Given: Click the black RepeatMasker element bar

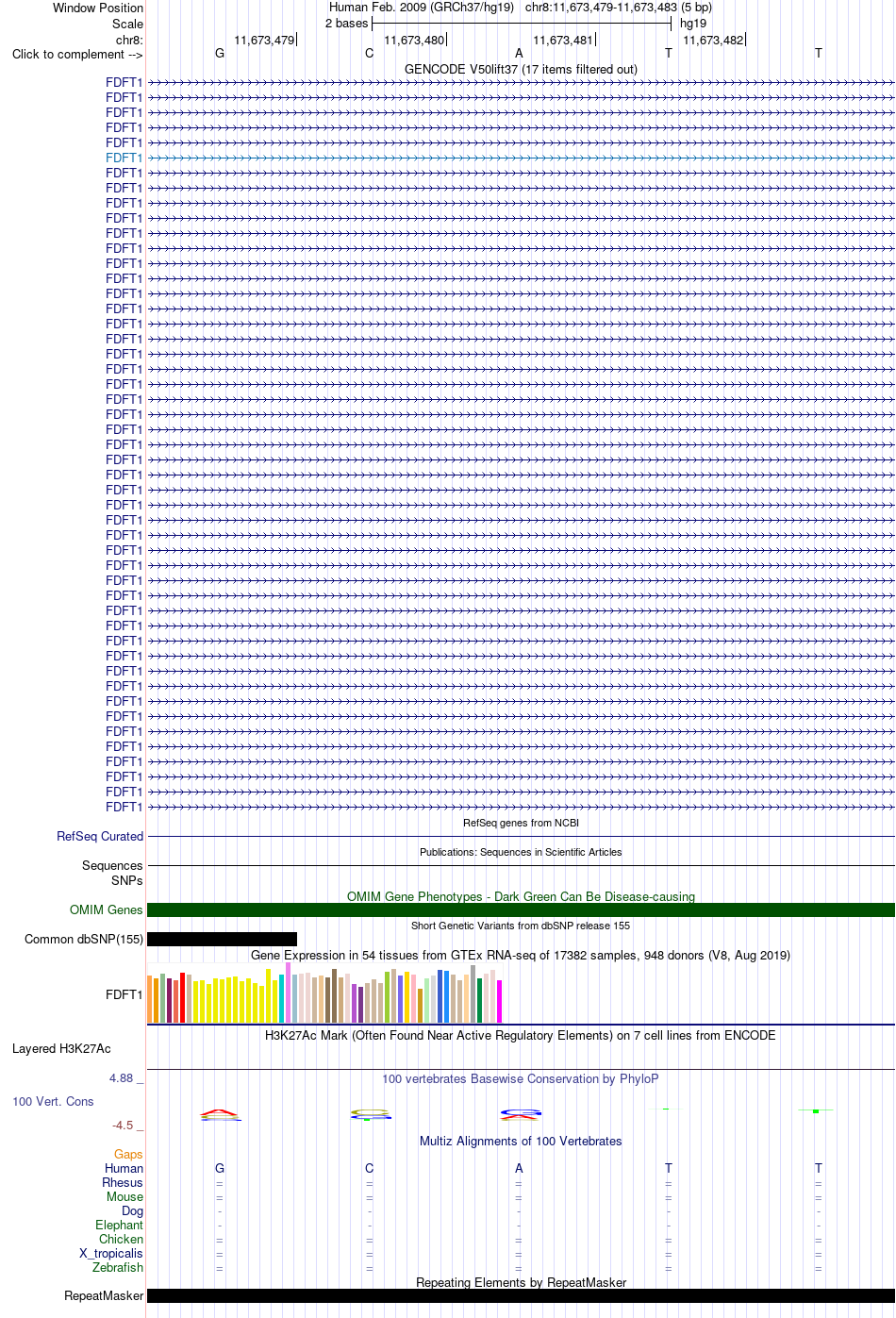Looking at the screenshot, I should [x=521, y=1296].
